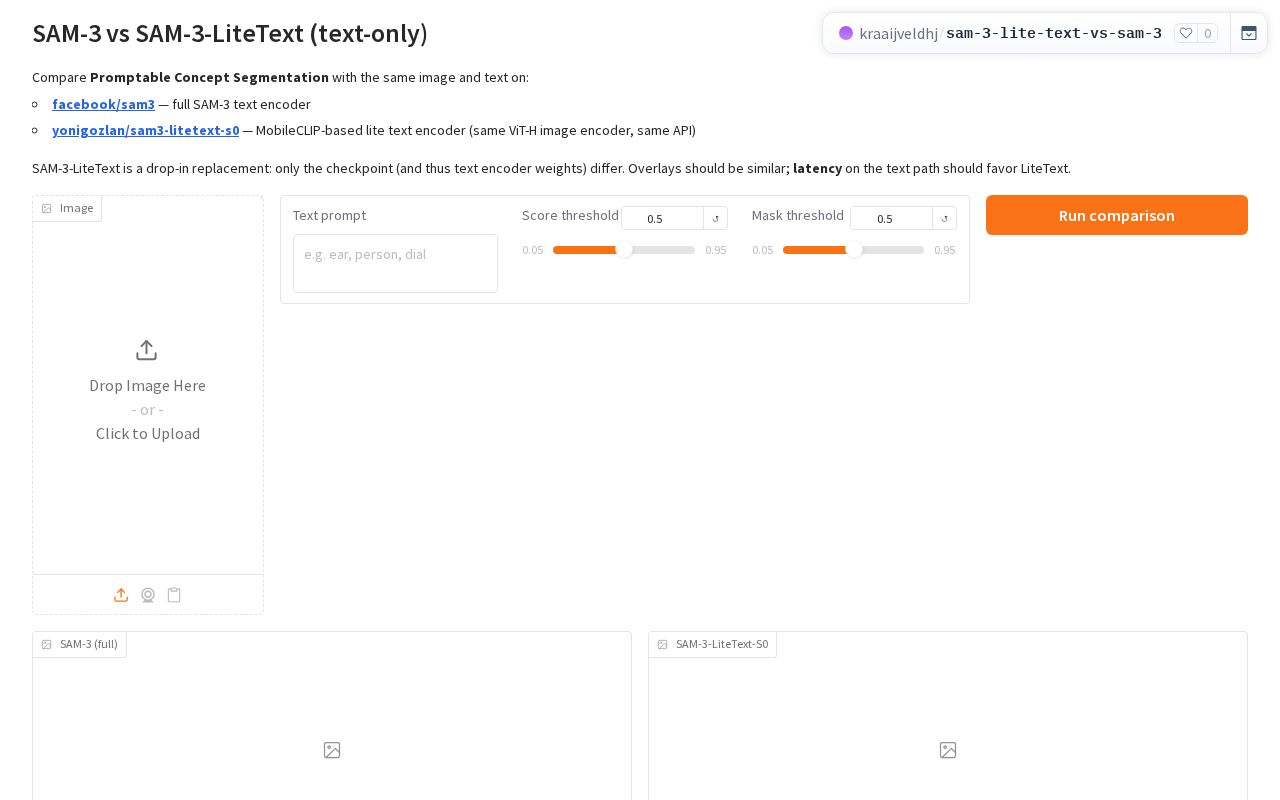
Task: Click the Score threshold number box
Action: (x=662, y=218)
